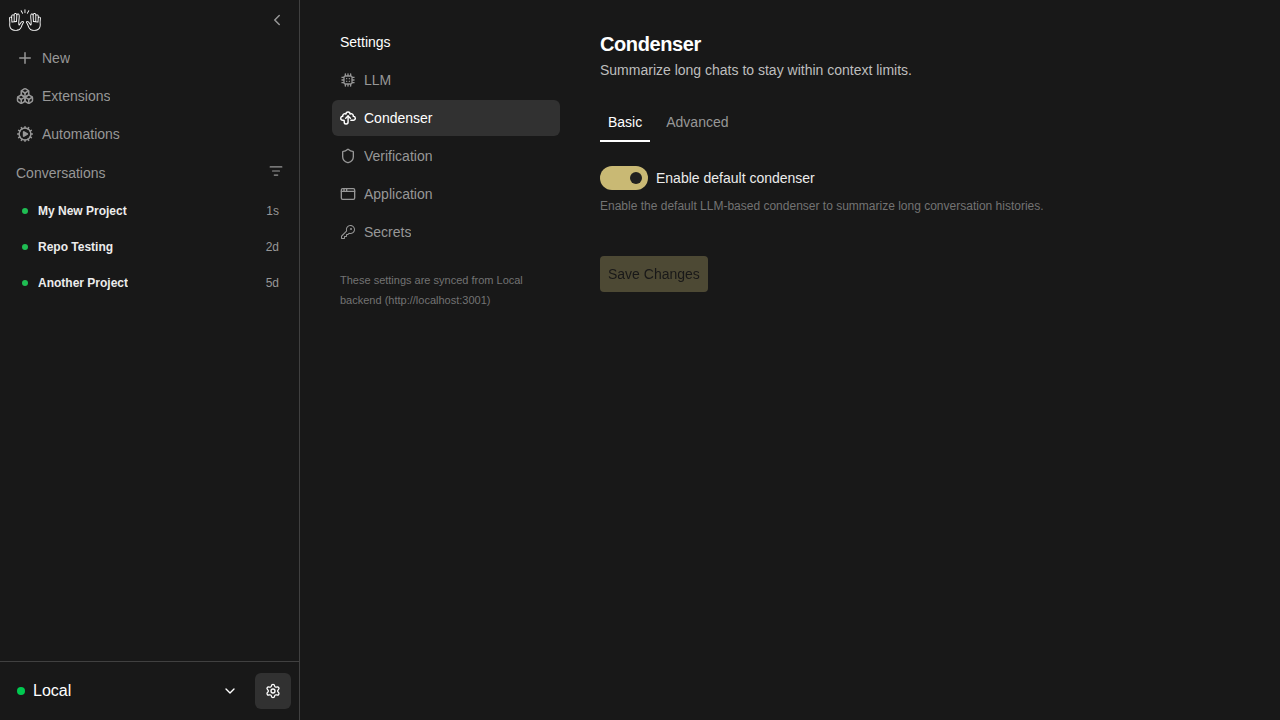Click the Extensions icon in the sidebar

click(x=25, y=96)
